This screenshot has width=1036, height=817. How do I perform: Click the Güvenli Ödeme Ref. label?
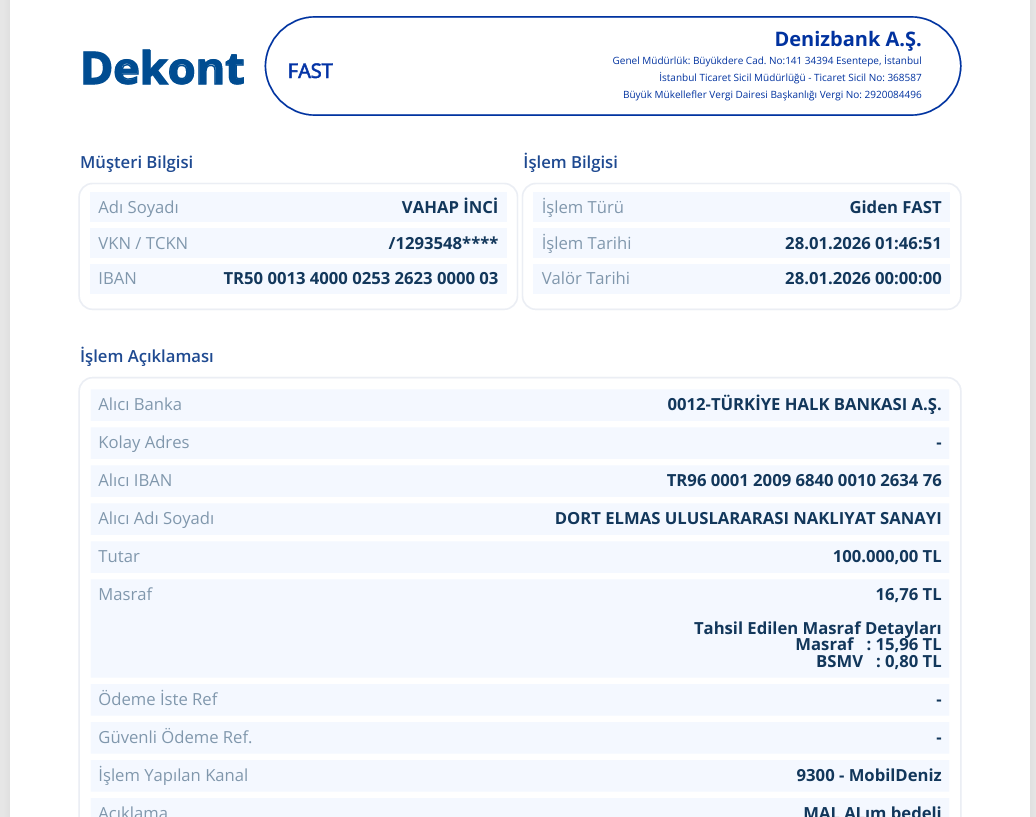click(x=175, y=737)
